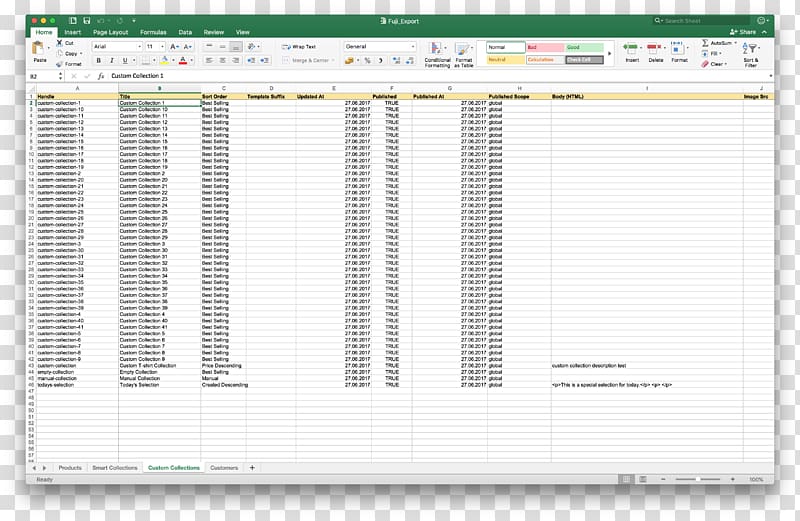Viewport: 800px width, 521px height.
Task: Apply the Neutral cell style
Action: tap(505, 60)
